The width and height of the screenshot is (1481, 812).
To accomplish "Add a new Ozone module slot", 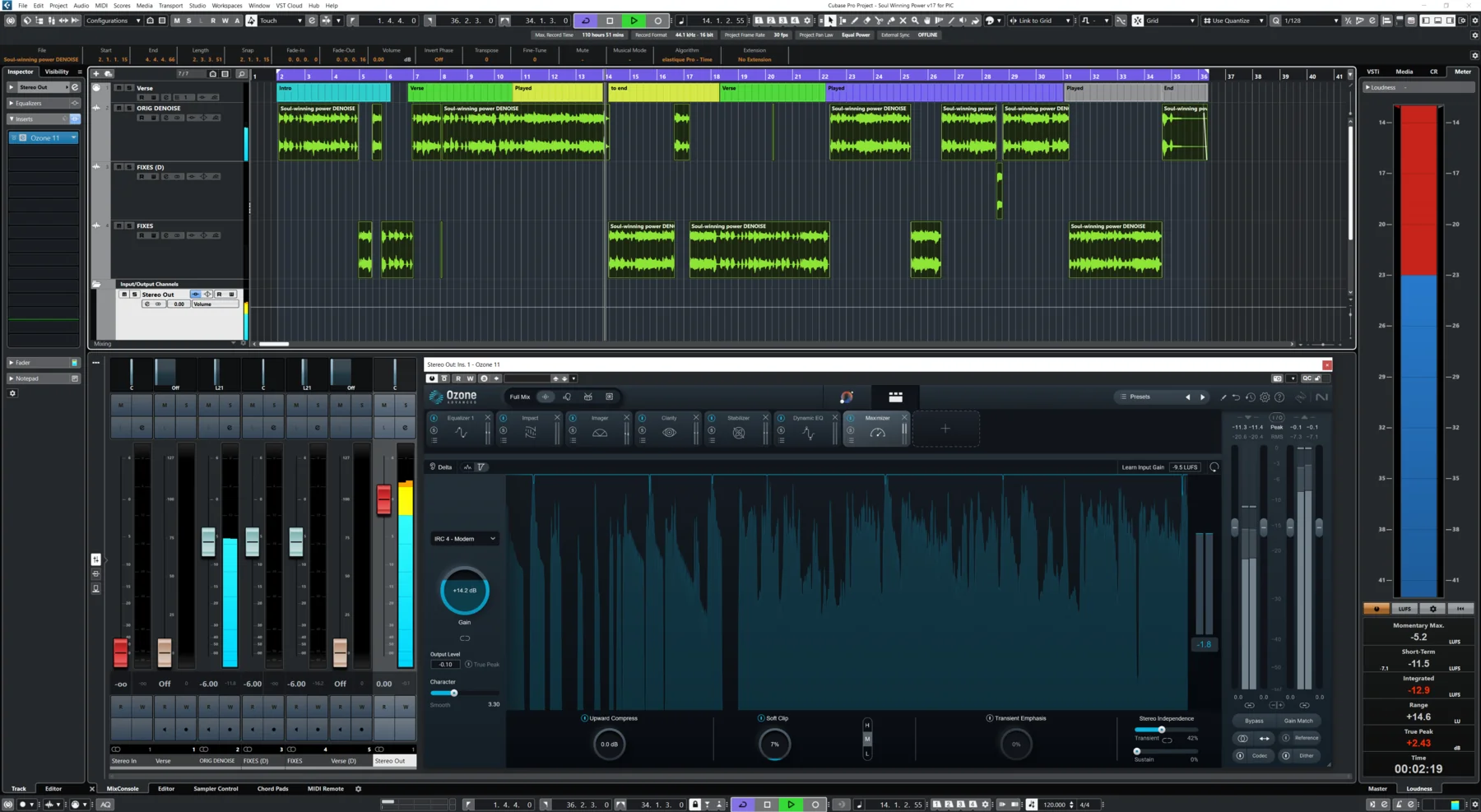I will [945, 429].
